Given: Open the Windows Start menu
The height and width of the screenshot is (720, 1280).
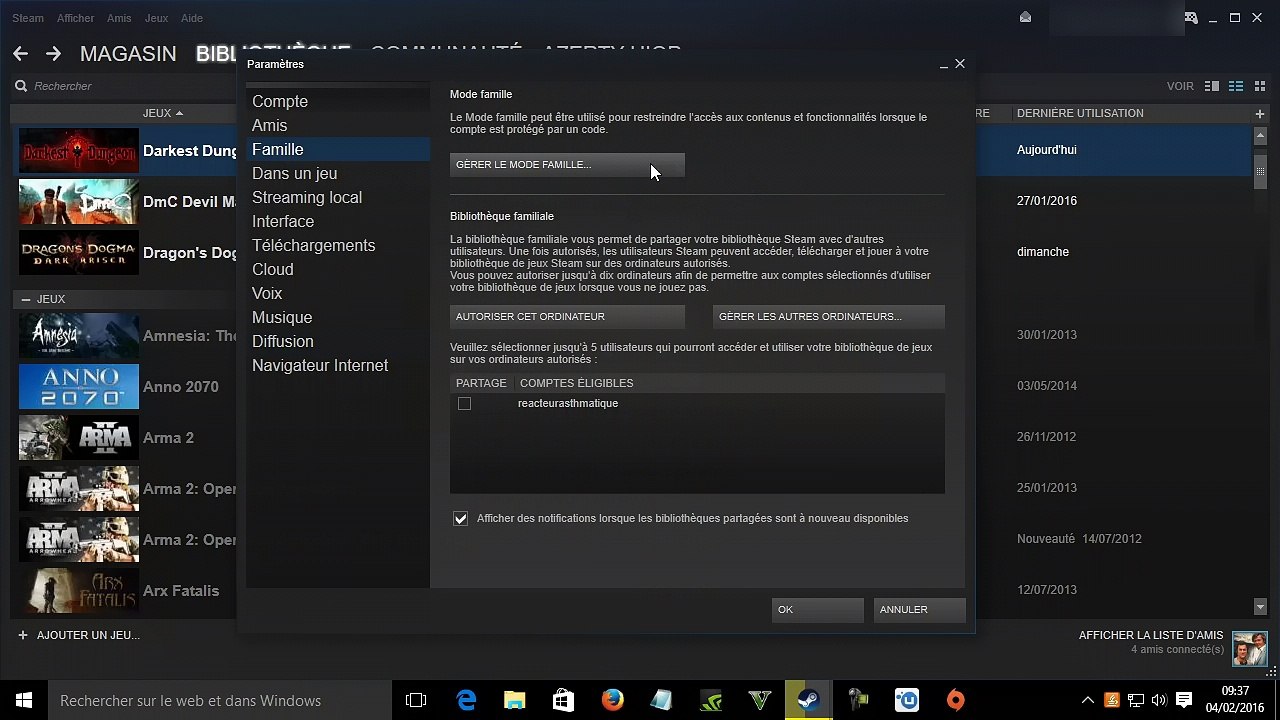Looking at the screenshot, I should 24,700.
